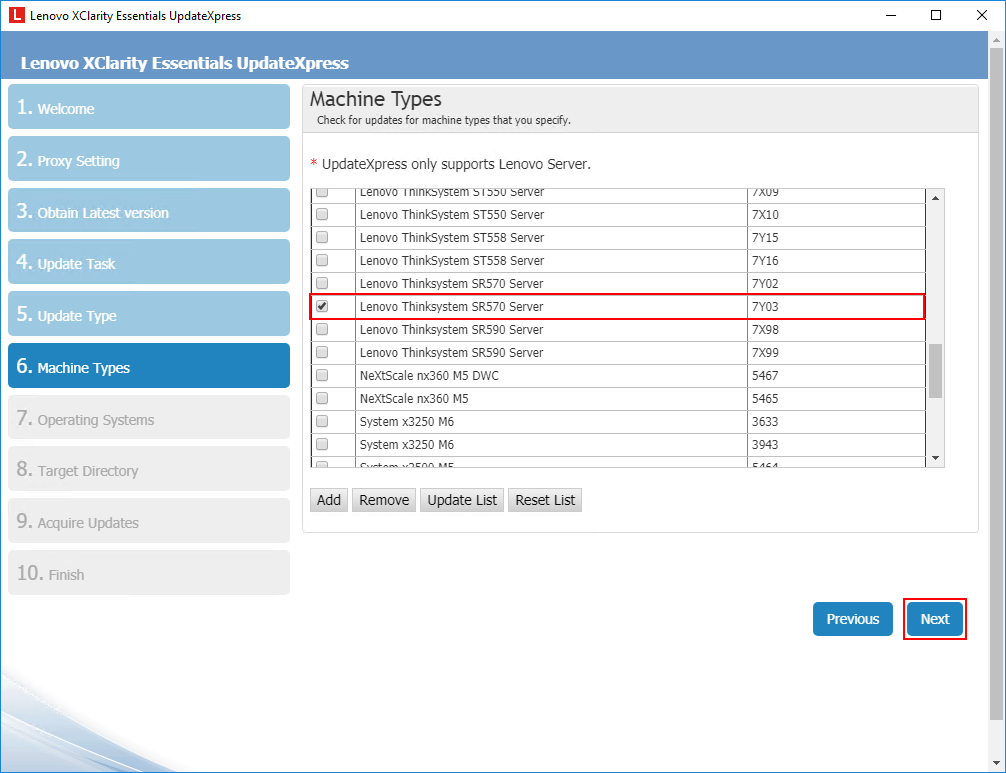Click the SR590 Server name in row 7X99
This screenshot has width=1006, height=773.
(x=452, y=353)
